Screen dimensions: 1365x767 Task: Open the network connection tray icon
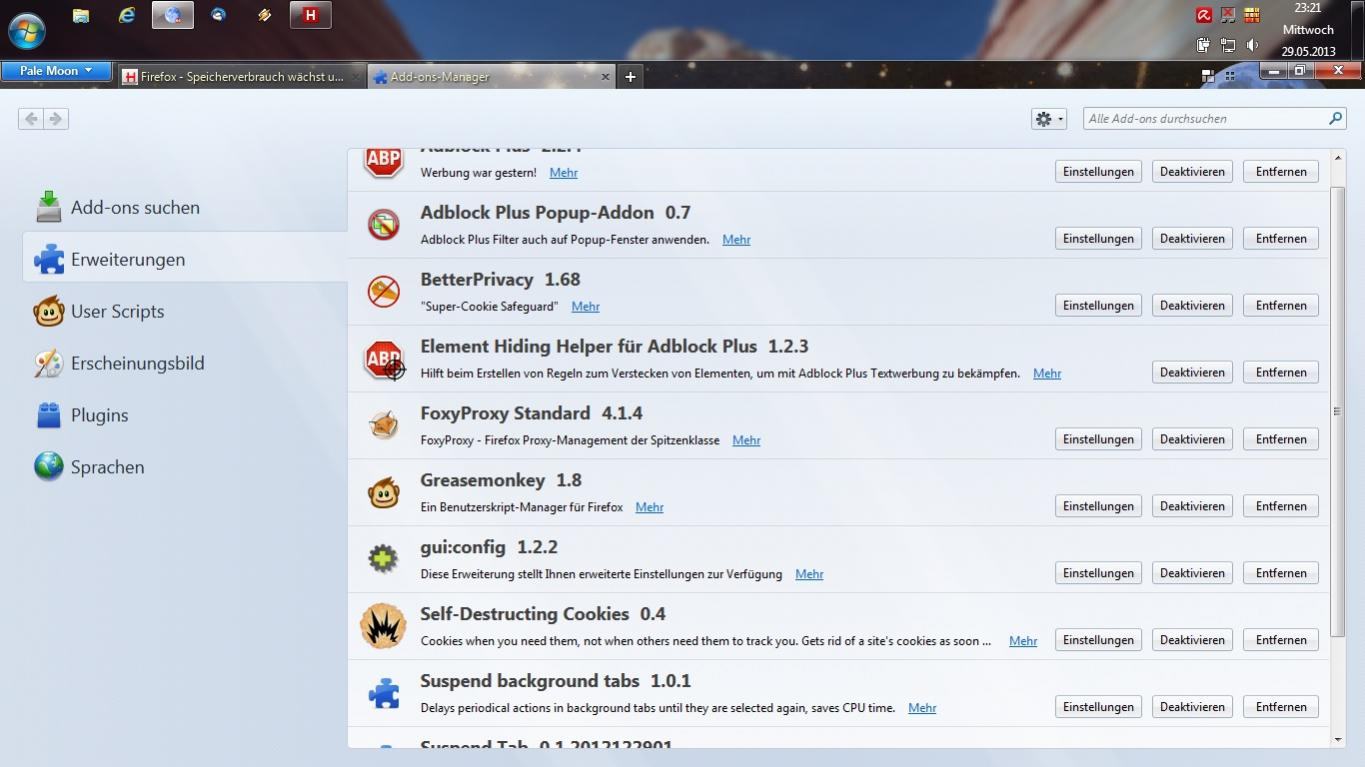1228,45
